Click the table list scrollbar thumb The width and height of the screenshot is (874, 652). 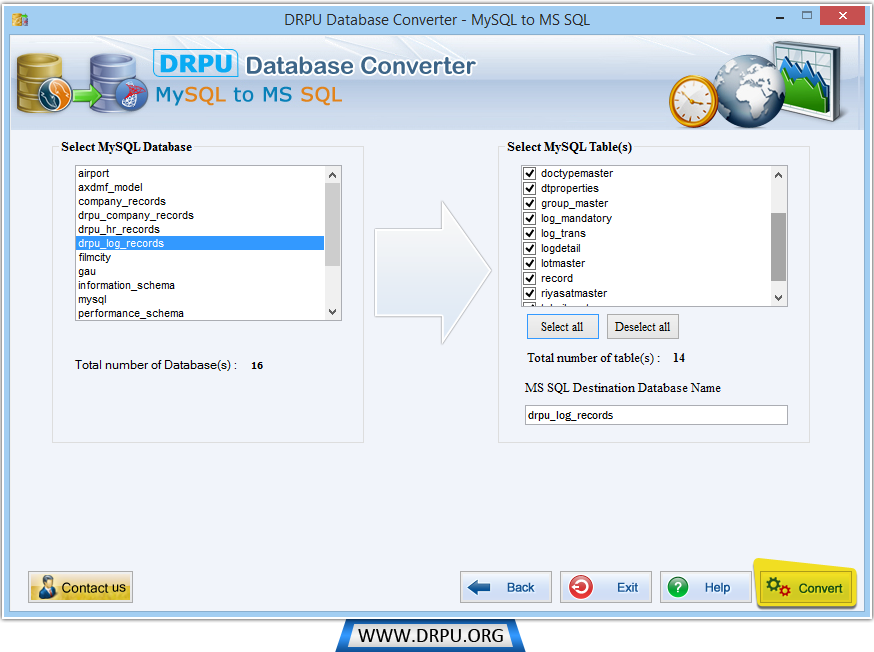tap(779, 247)
